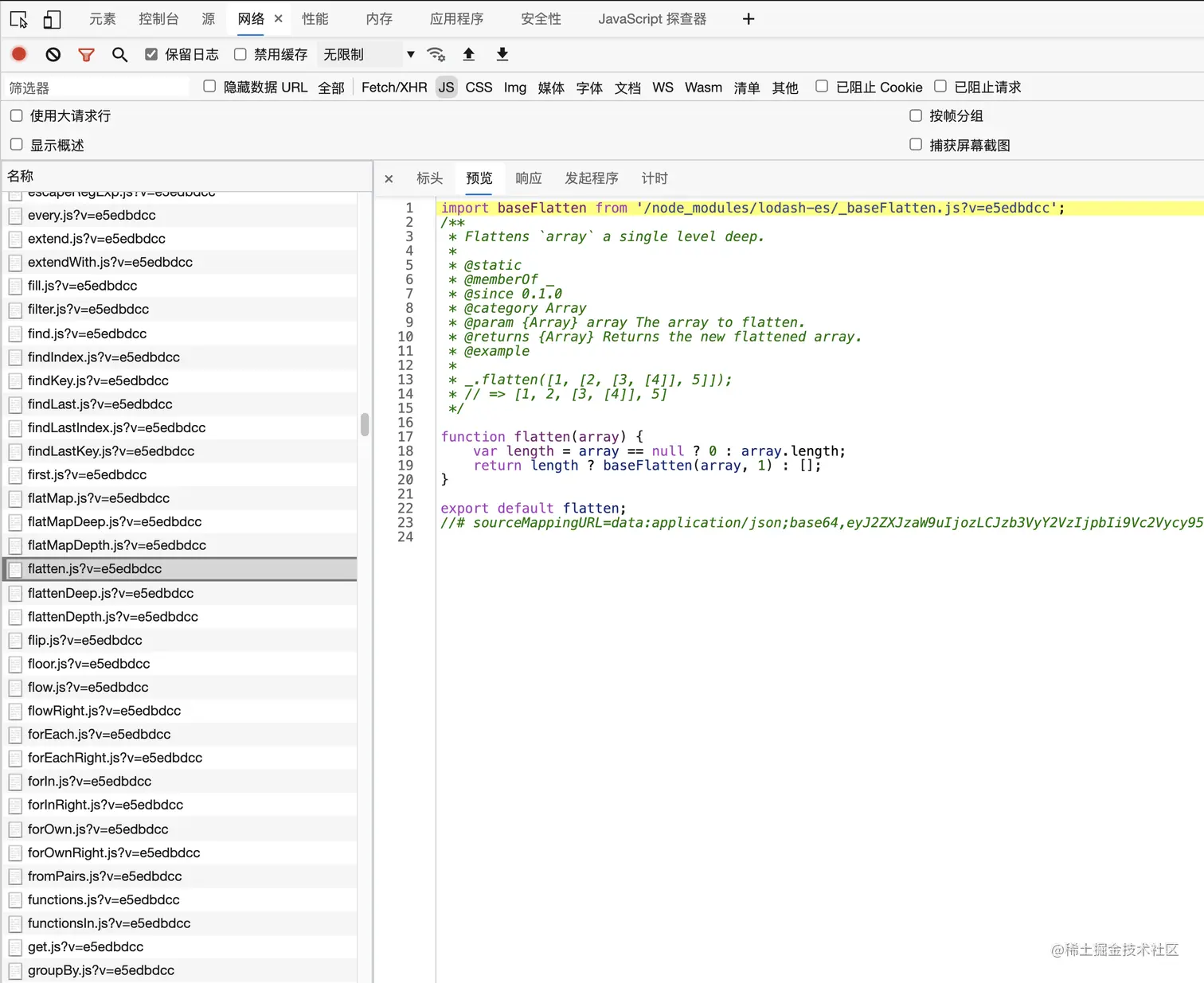Enable 已阻止请求 filter

tap(940, 86)
